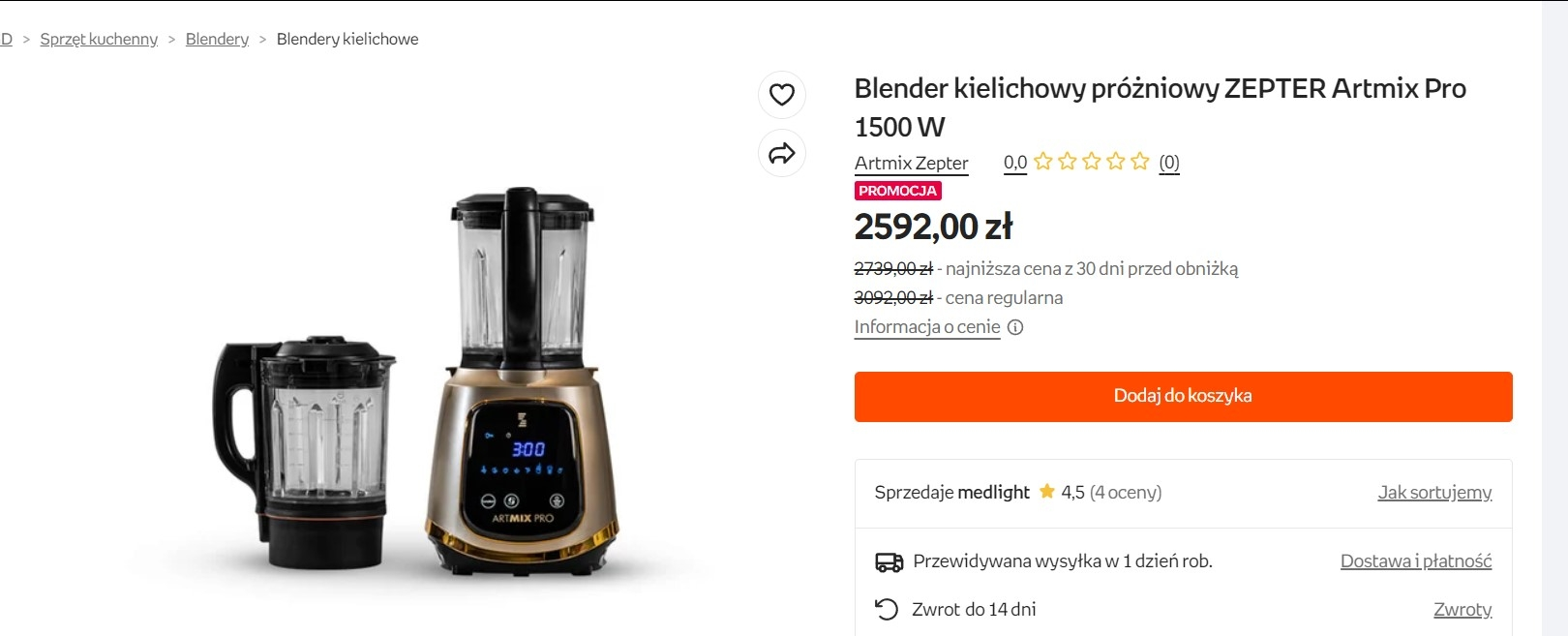Open the review count (0) link
Image resolution: width=1568 pixels, height=636 pixels.
point(1169,163)
